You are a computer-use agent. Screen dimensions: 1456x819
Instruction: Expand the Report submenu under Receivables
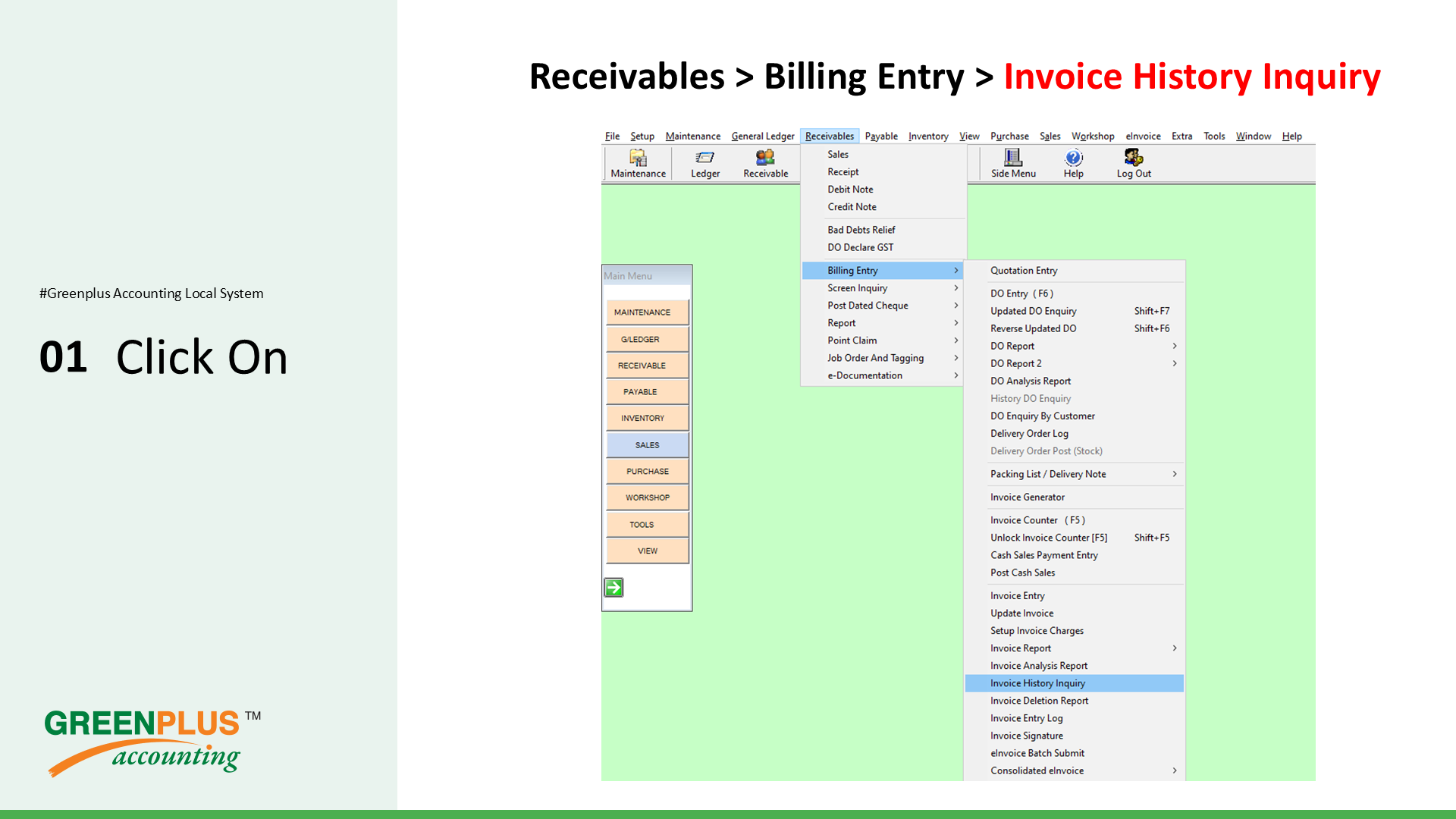click(x=883, y=323)
